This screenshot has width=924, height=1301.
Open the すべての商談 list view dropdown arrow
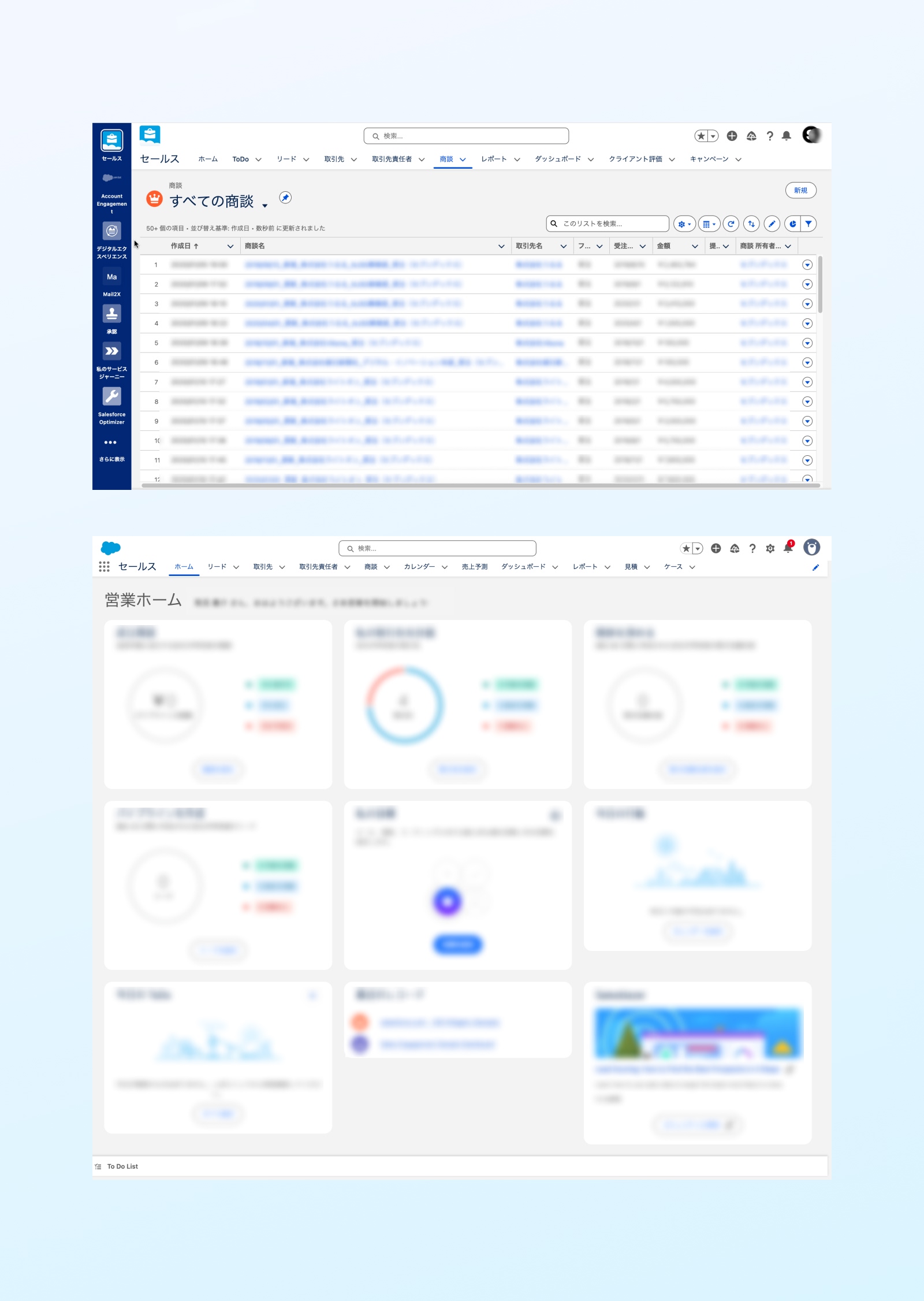[265, 205]
